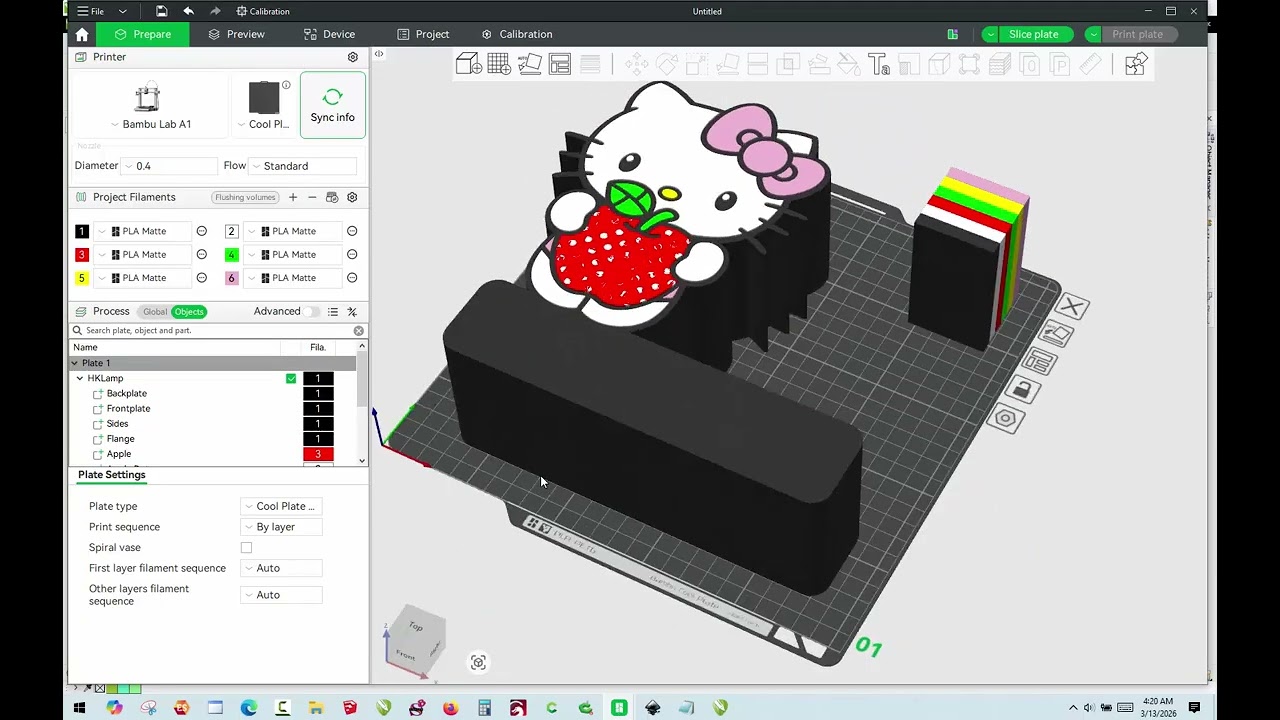Open the title bar Calibration menu
This screenshot has width=1280, height=720.
pos(263,11)
